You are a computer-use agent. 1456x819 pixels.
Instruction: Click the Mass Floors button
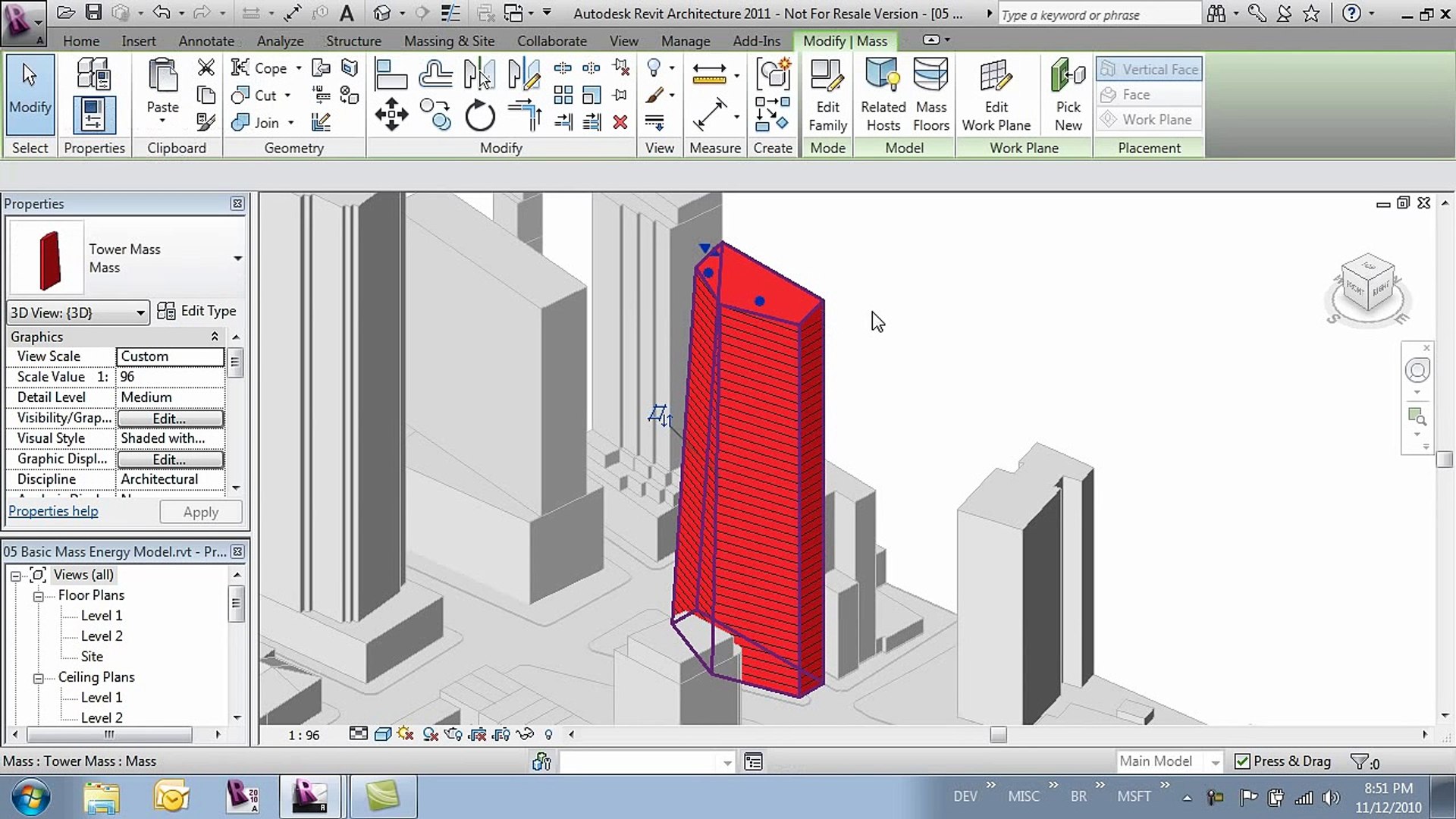coord(931,96)
